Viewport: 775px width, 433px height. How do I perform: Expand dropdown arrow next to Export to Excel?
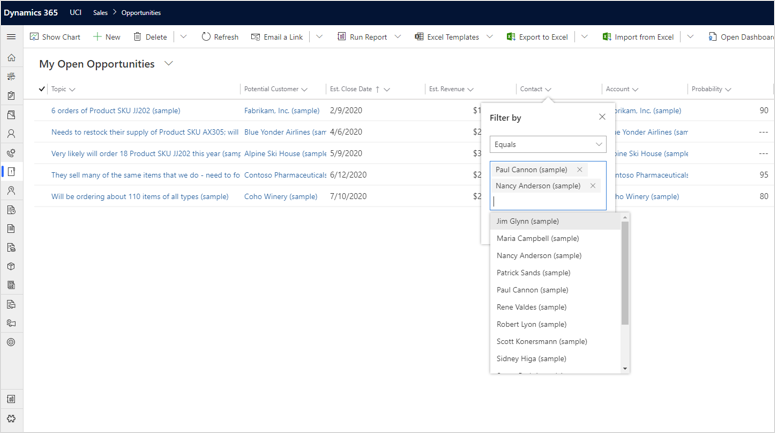pyautogui.click(x=584, y=37)
